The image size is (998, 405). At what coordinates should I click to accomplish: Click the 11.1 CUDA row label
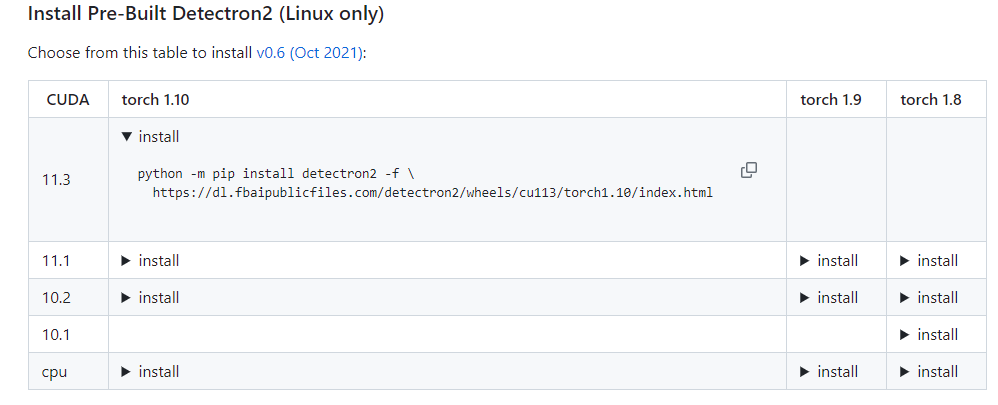[x=56, y=260]
